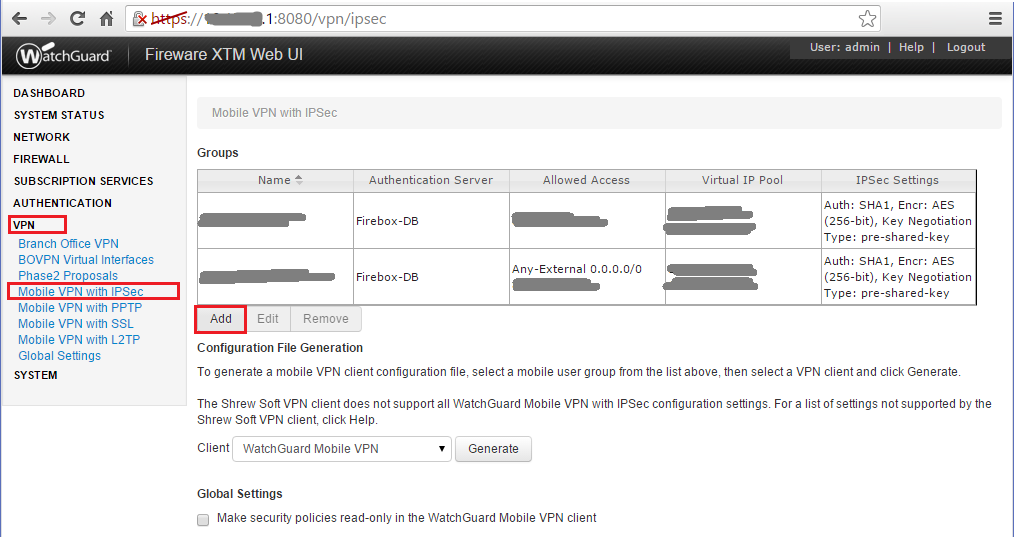
Task: Open VPN Global Settings page
Action: pyautogui.click(x=59, y=356)
